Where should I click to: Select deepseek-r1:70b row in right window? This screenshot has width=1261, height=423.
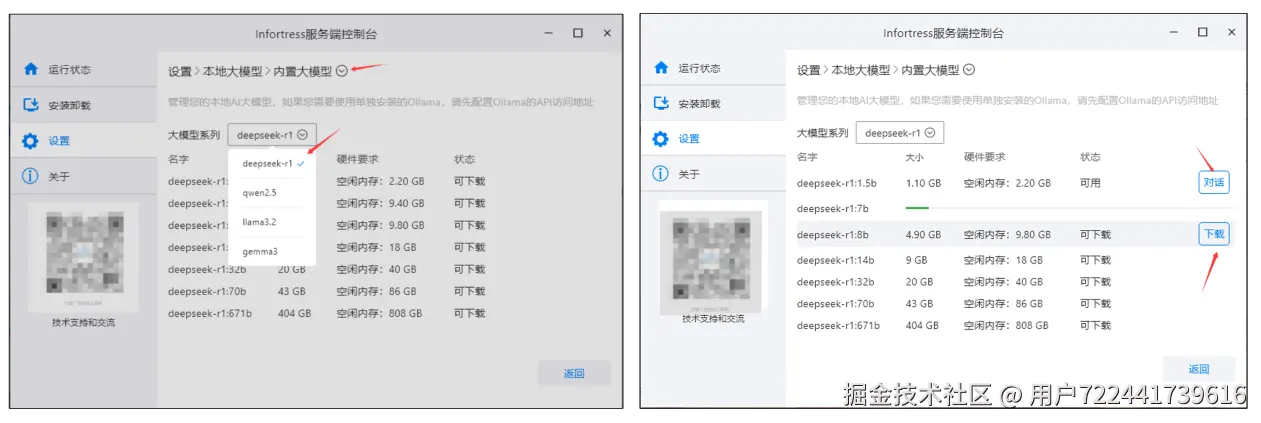1015,304
